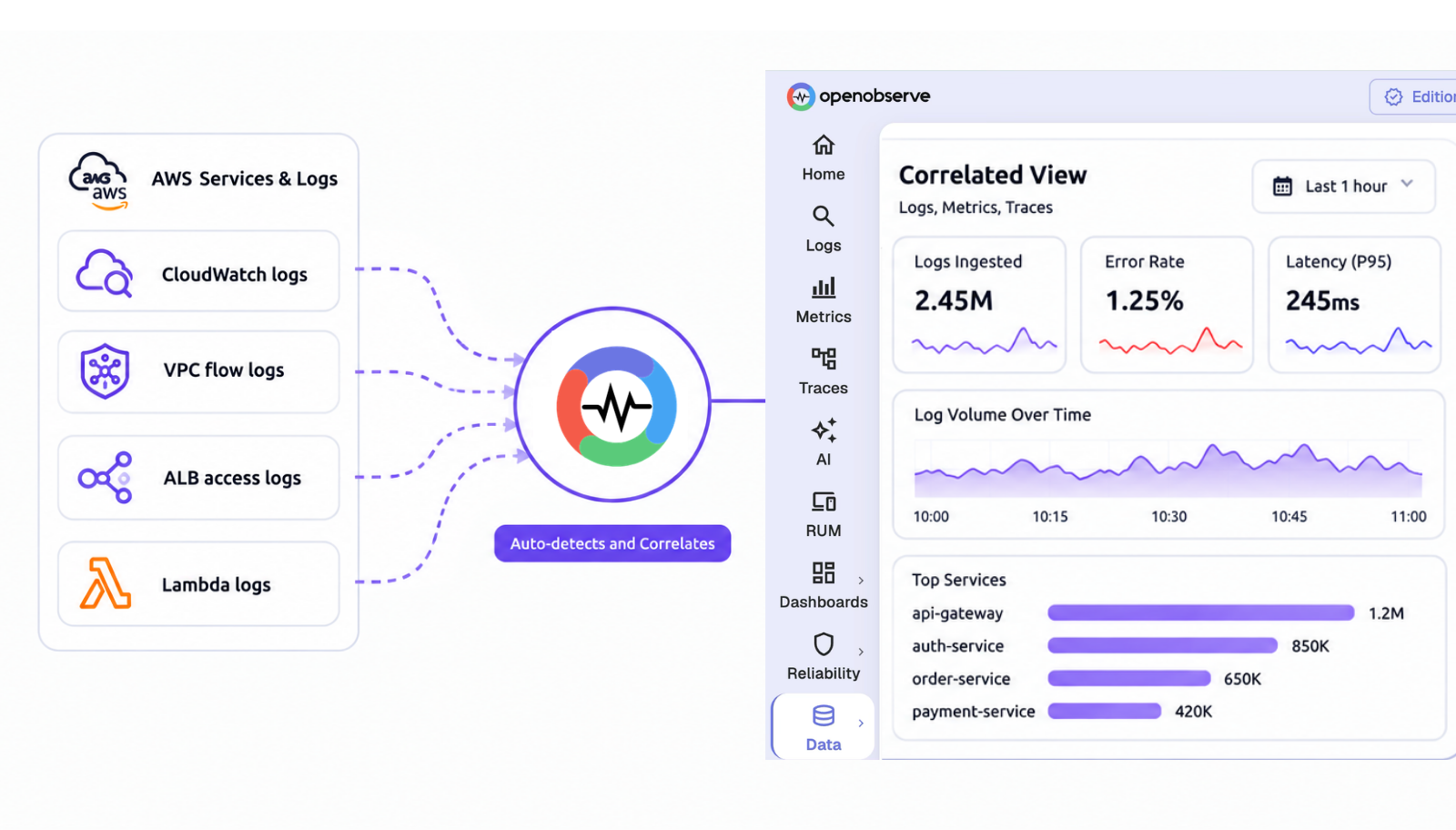Open Logs via the magnifier icon

tap(824, 216)
